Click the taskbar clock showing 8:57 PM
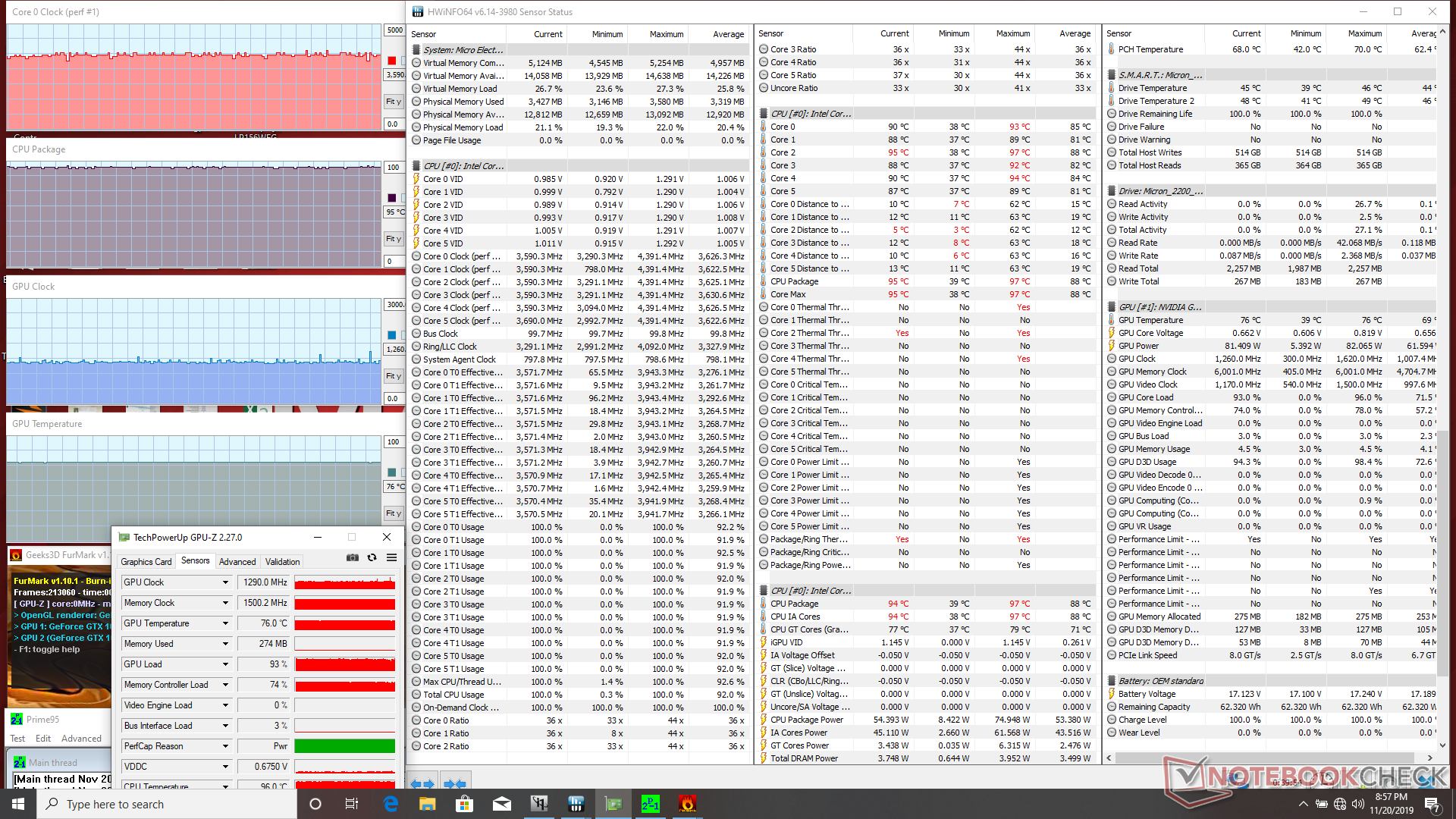The width and height of the screenshot is (1456, 819). click(x=1392, y=804)
